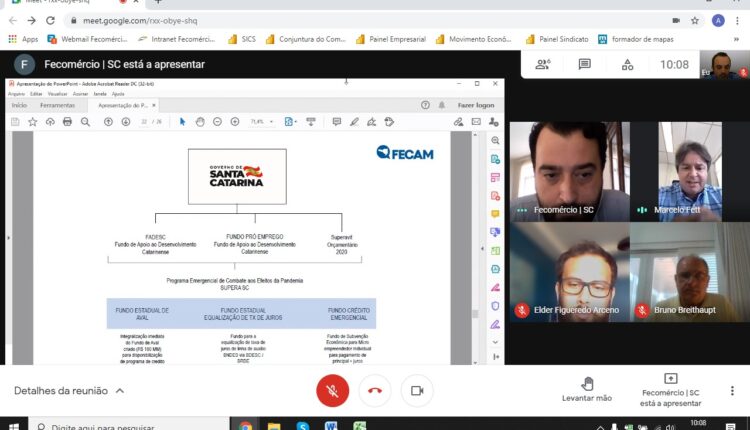Viewport: 750px width, 430px height.
Task: Expand hidden bookmarks chevron
Action: (x=736, y=39)
